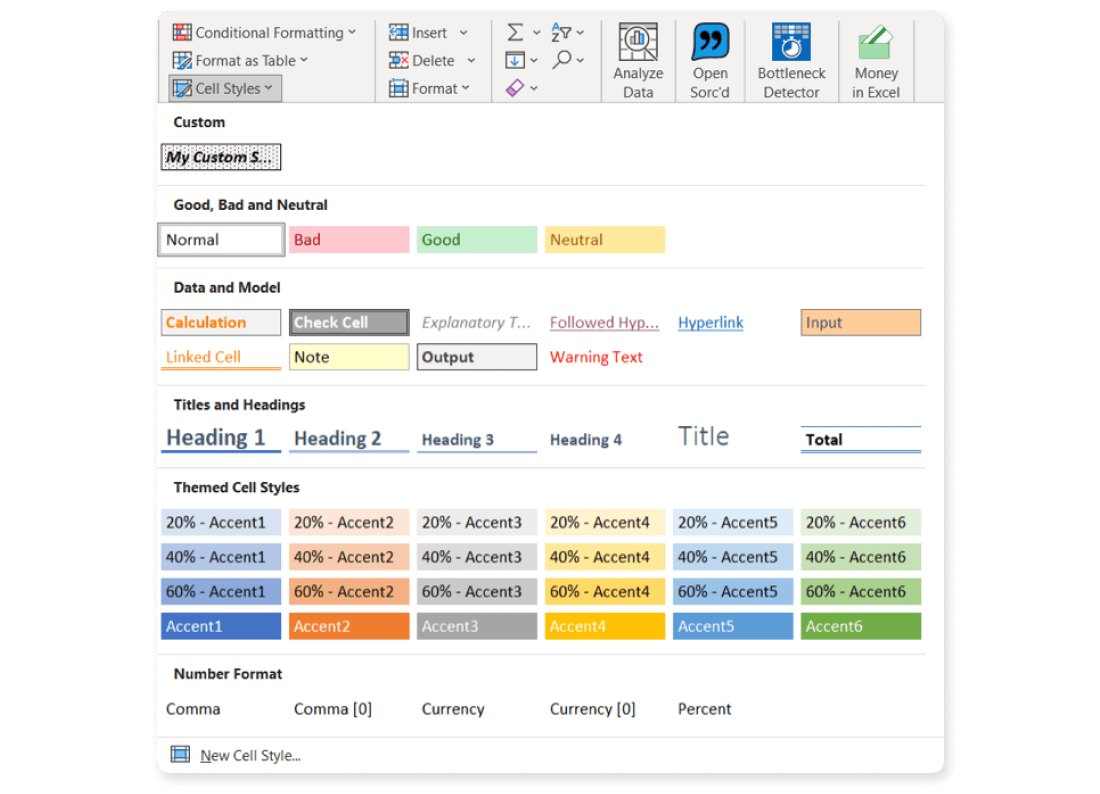Click the Clear eraser icon
The width and height of the screenshot is (1100, 794).
(x=515, y=88)
